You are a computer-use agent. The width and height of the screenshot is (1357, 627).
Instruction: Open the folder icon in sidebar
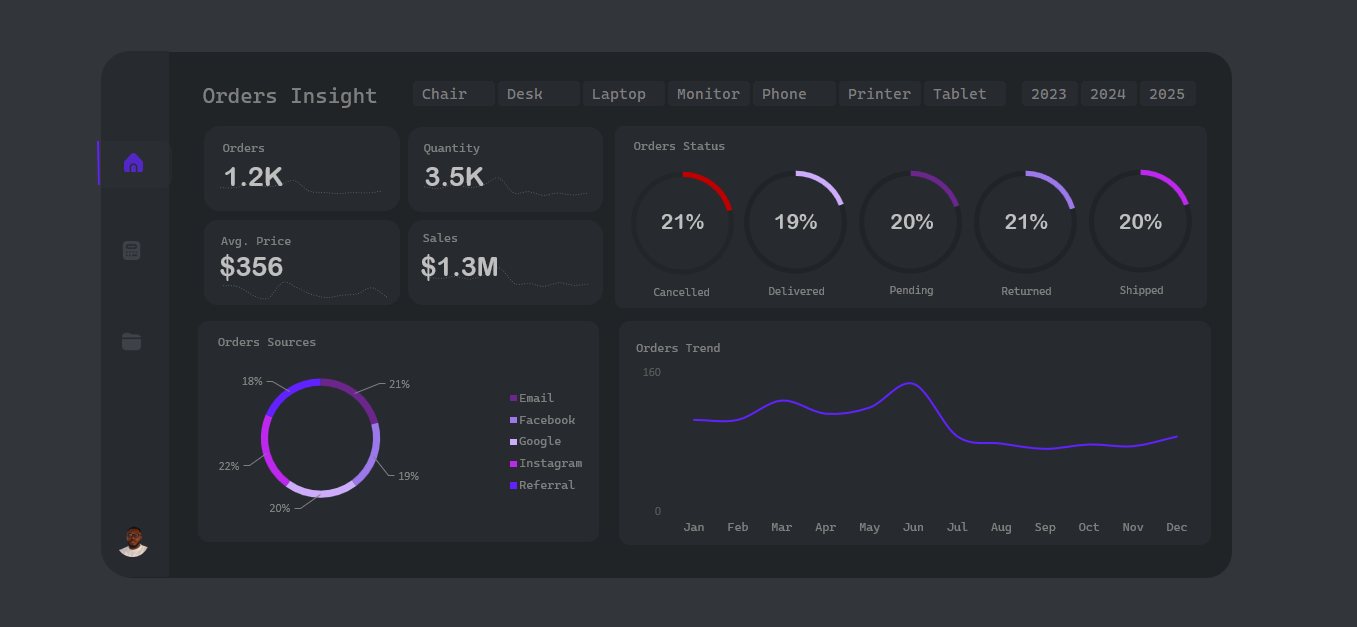click(131, 341)
